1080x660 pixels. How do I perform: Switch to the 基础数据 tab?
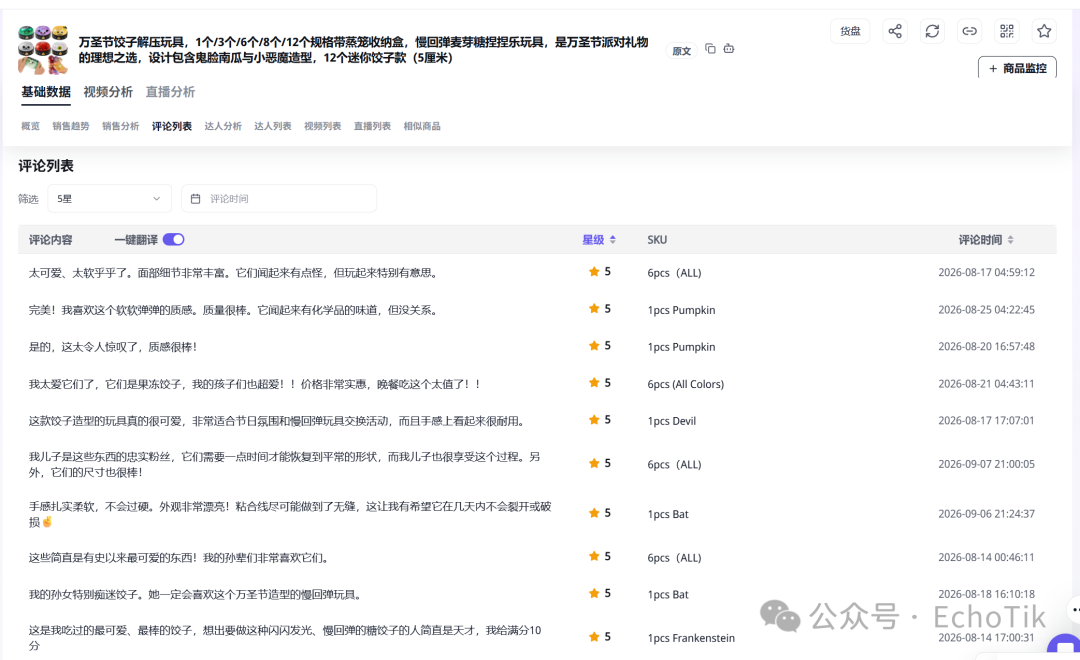click(x=45, y=92)
